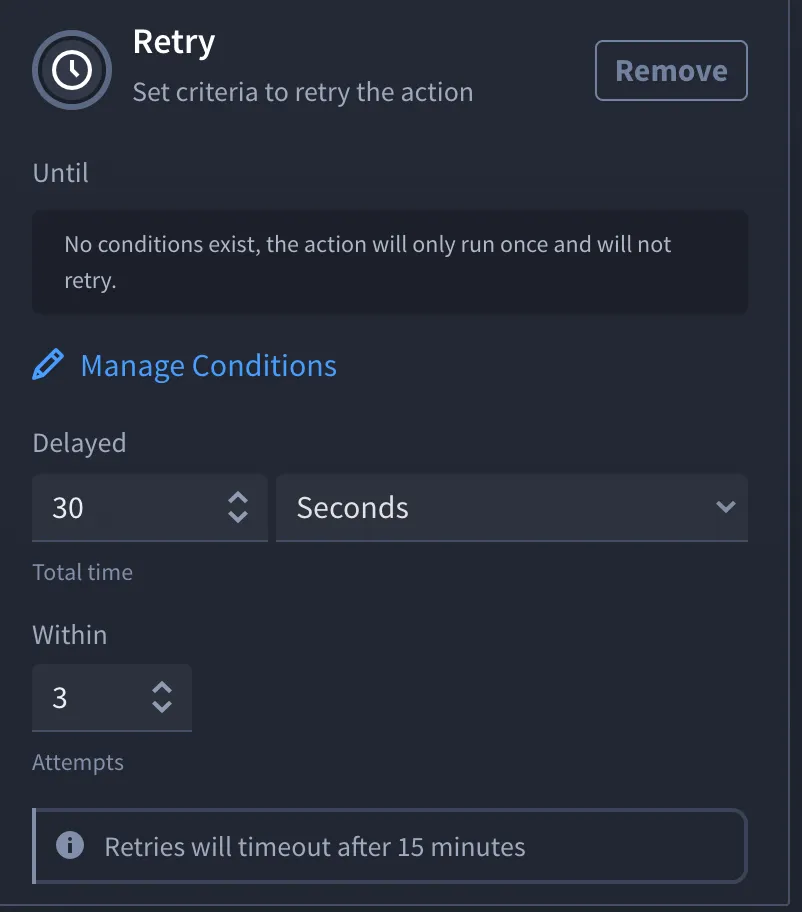
Task: Click the Retry heading text
Action: pos(174,43)
